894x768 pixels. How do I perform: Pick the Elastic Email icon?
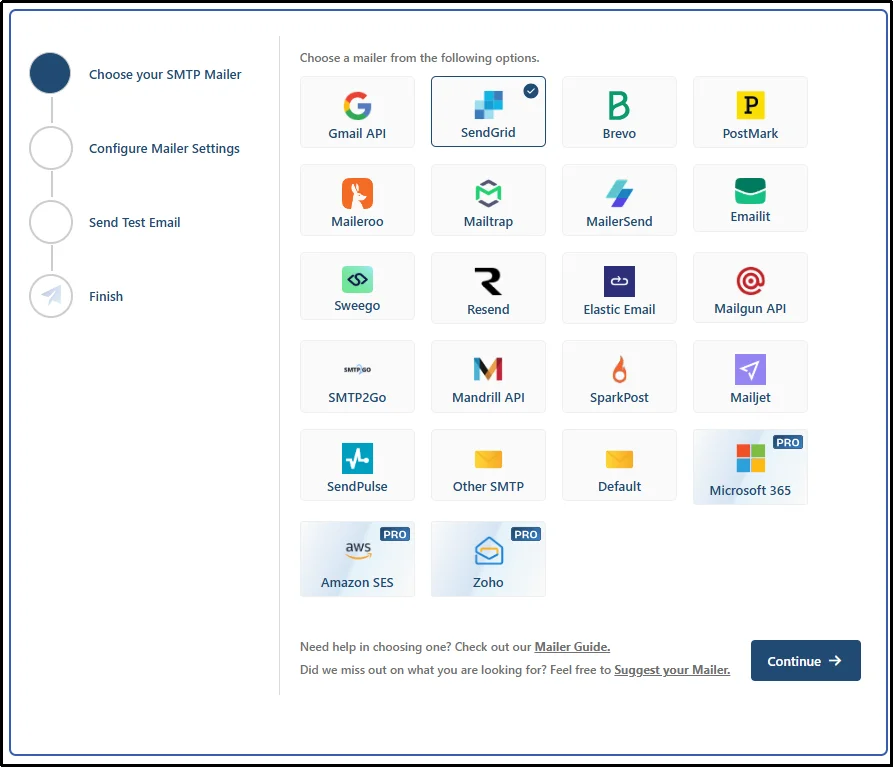tap(619, 281)
